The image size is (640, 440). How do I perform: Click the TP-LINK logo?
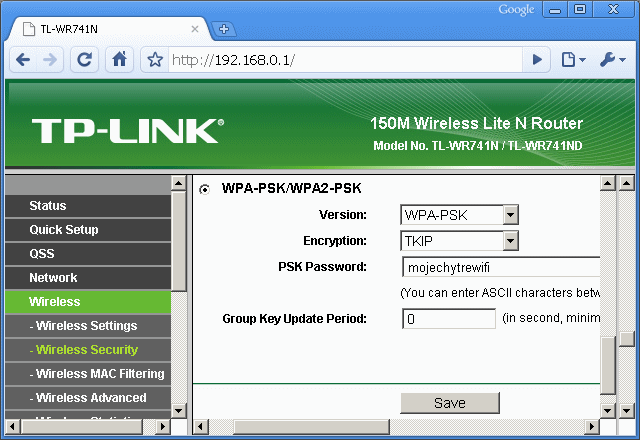pyautogui.click(x=128, y=131)
